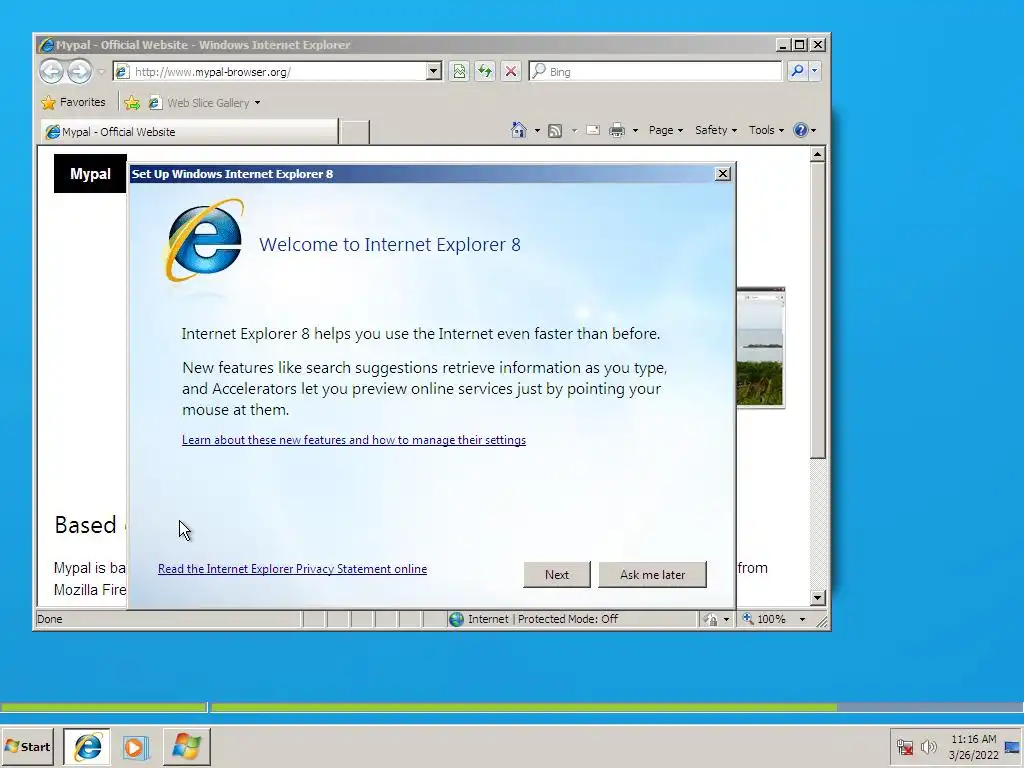Click the Home icon in command bar

(x=519, y=130)
